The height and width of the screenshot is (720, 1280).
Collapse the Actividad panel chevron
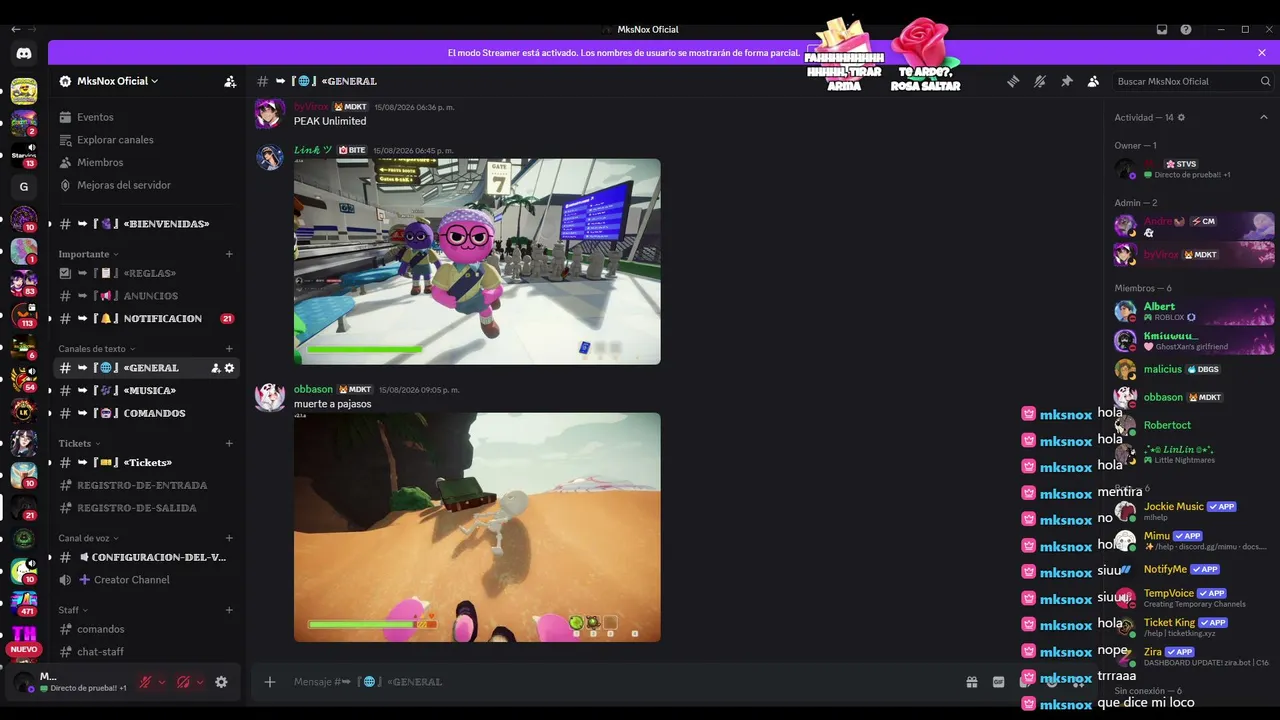click(1263, 117)
